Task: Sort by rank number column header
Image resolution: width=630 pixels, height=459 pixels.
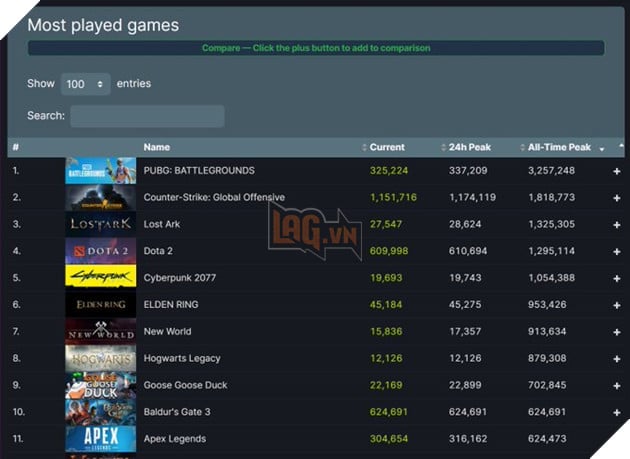Action: 16,147
